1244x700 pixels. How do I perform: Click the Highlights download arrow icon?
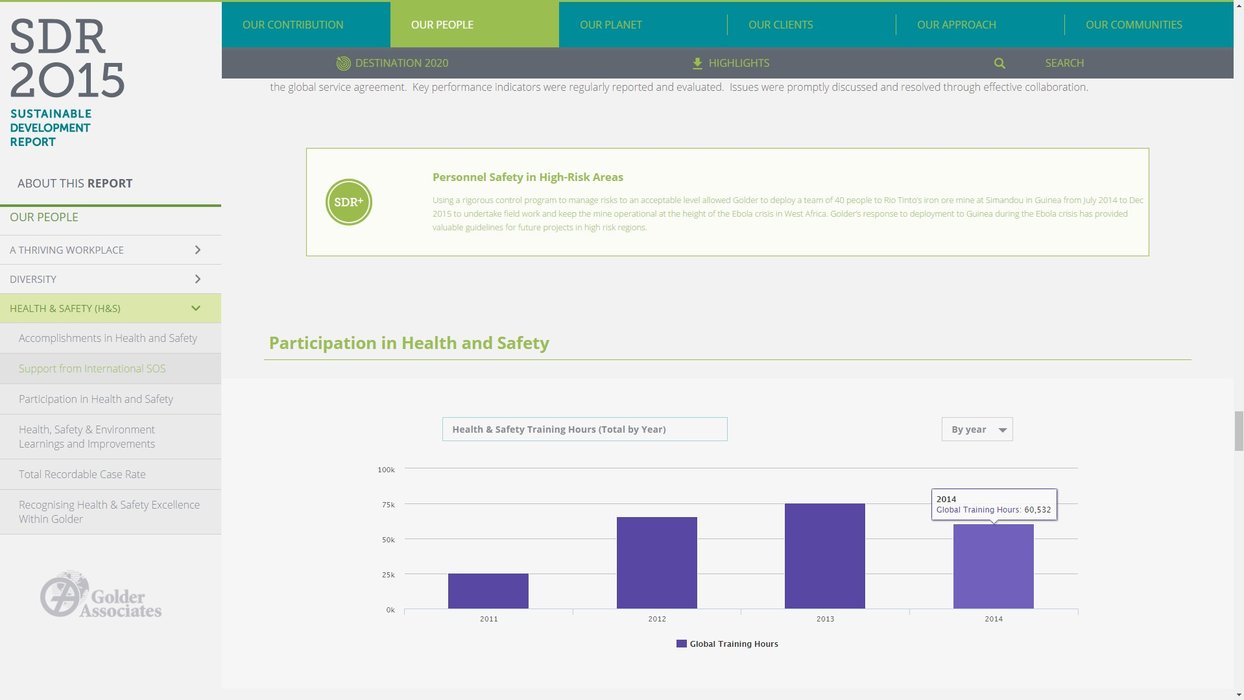pyautogui.click(x=697, y=63)
